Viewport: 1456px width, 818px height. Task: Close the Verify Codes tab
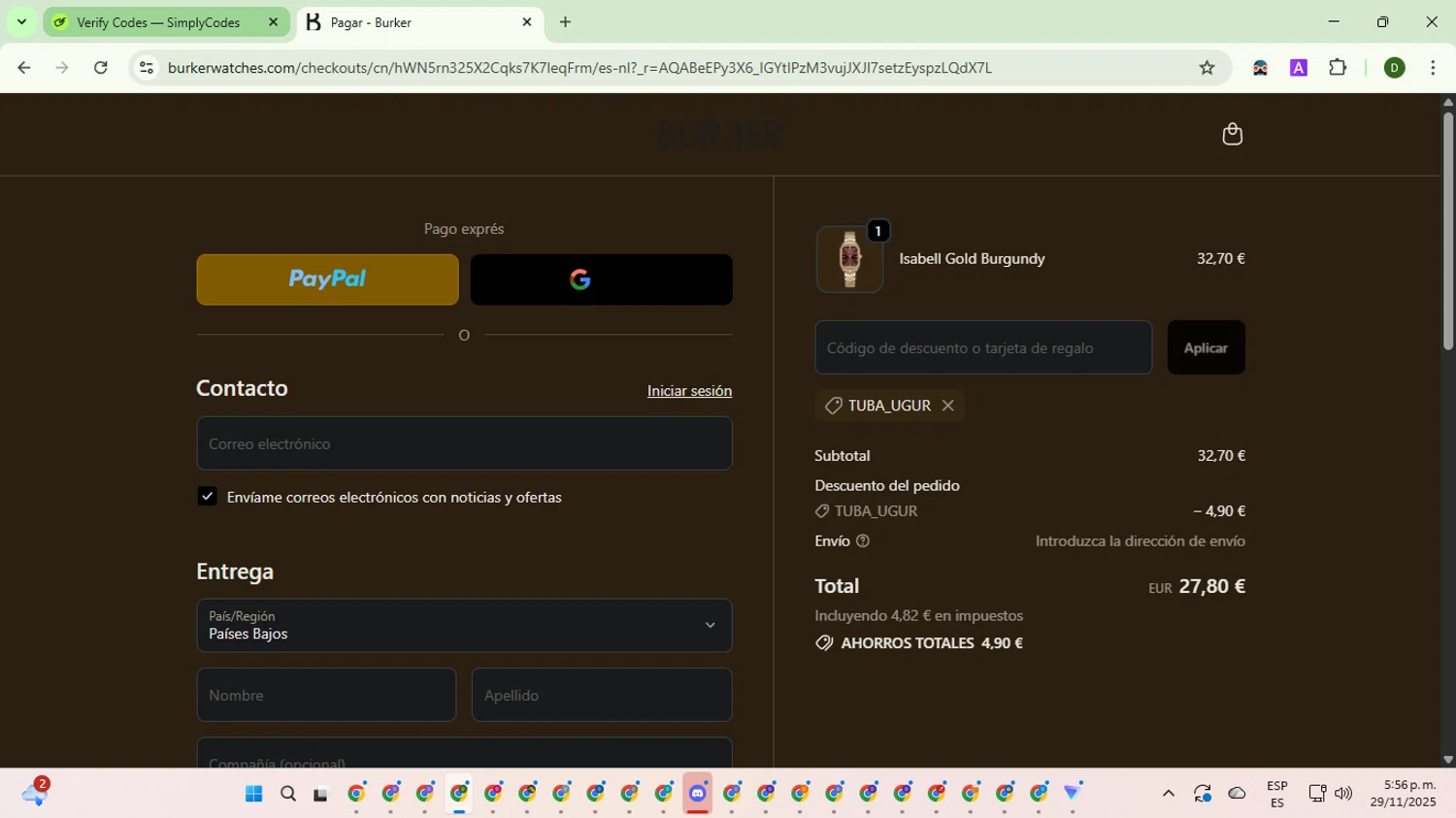(273, 21)
